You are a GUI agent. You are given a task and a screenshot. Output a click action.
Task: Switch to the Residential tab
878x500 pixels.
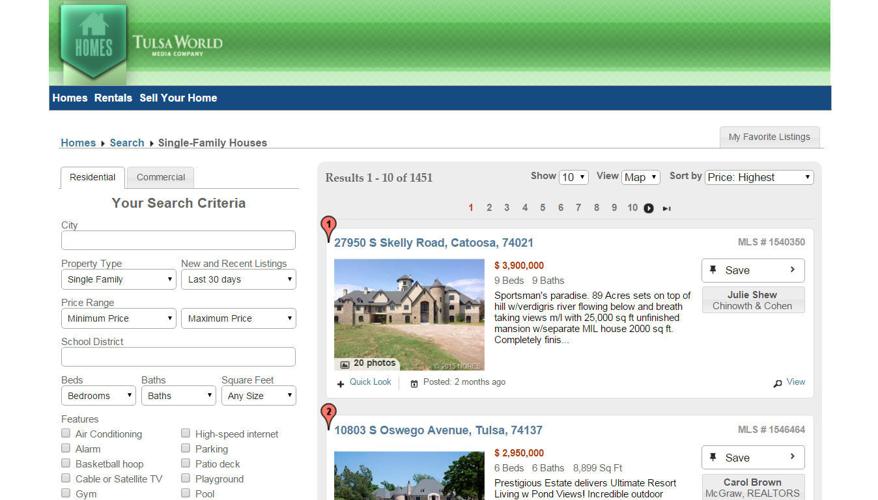pos(92,177)
